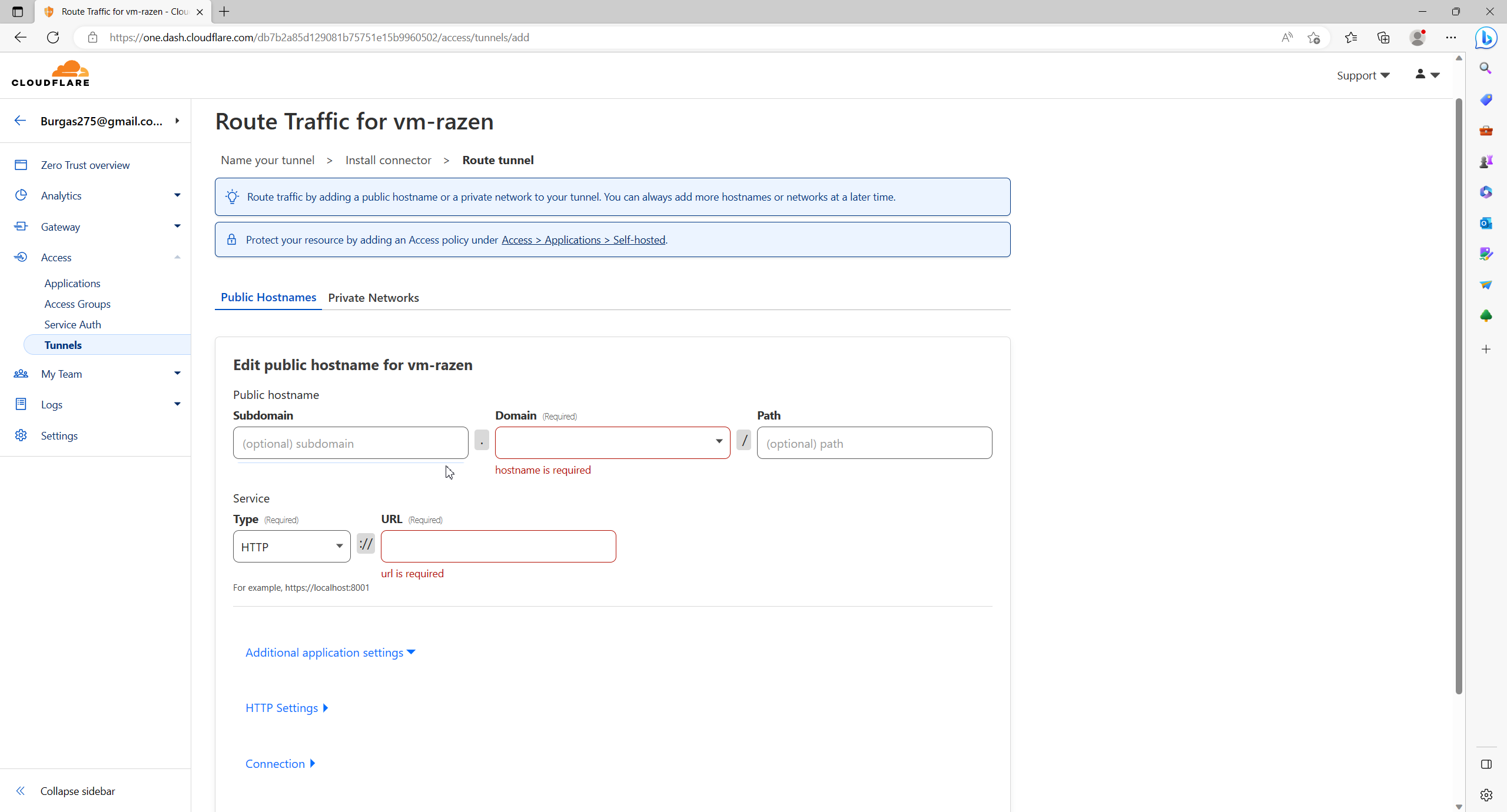Open the Bing Copilot sidebar icon
The width and height of the screenshot is (1507, 812).
point(1486,38)
